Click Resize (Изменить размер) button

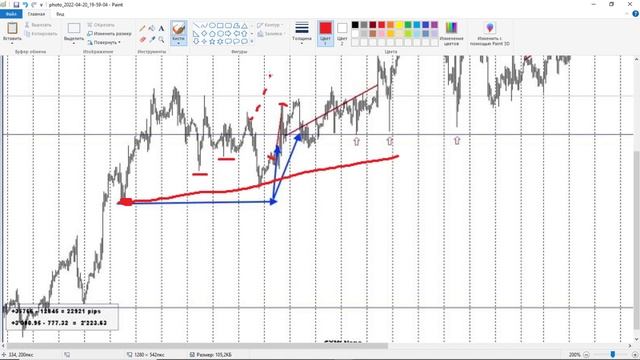point(109,33)
